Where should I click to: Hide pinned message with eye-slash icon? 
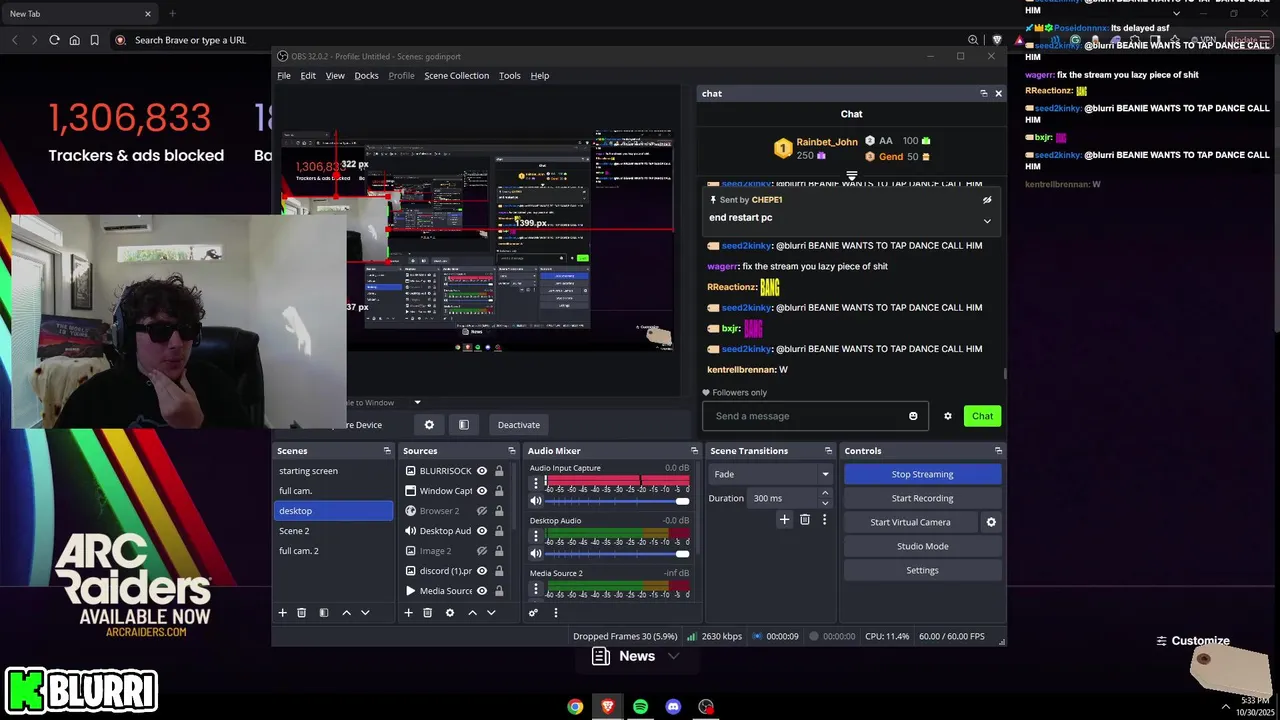tap(987, 200)
